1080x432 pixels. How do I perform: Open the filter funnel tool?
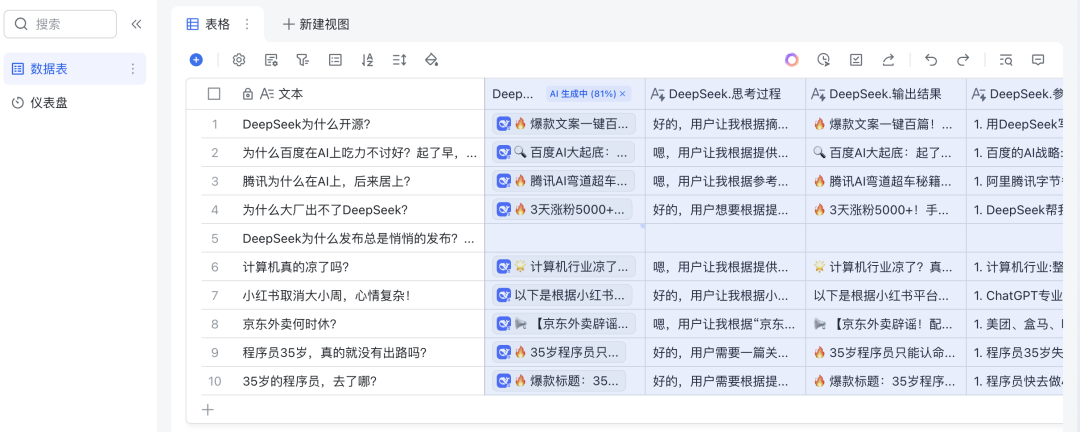(302, 60)
